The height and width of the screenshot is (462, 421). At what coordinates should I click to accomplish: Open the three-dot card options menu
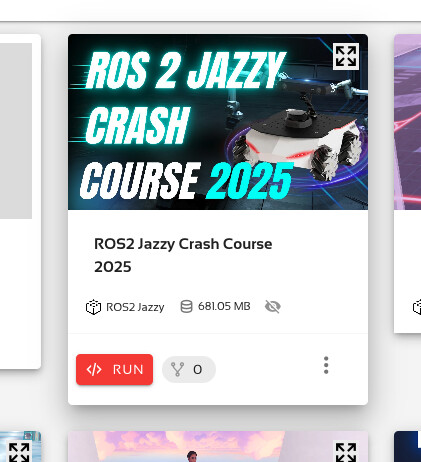pyautogui.click(x=326, y=365)
